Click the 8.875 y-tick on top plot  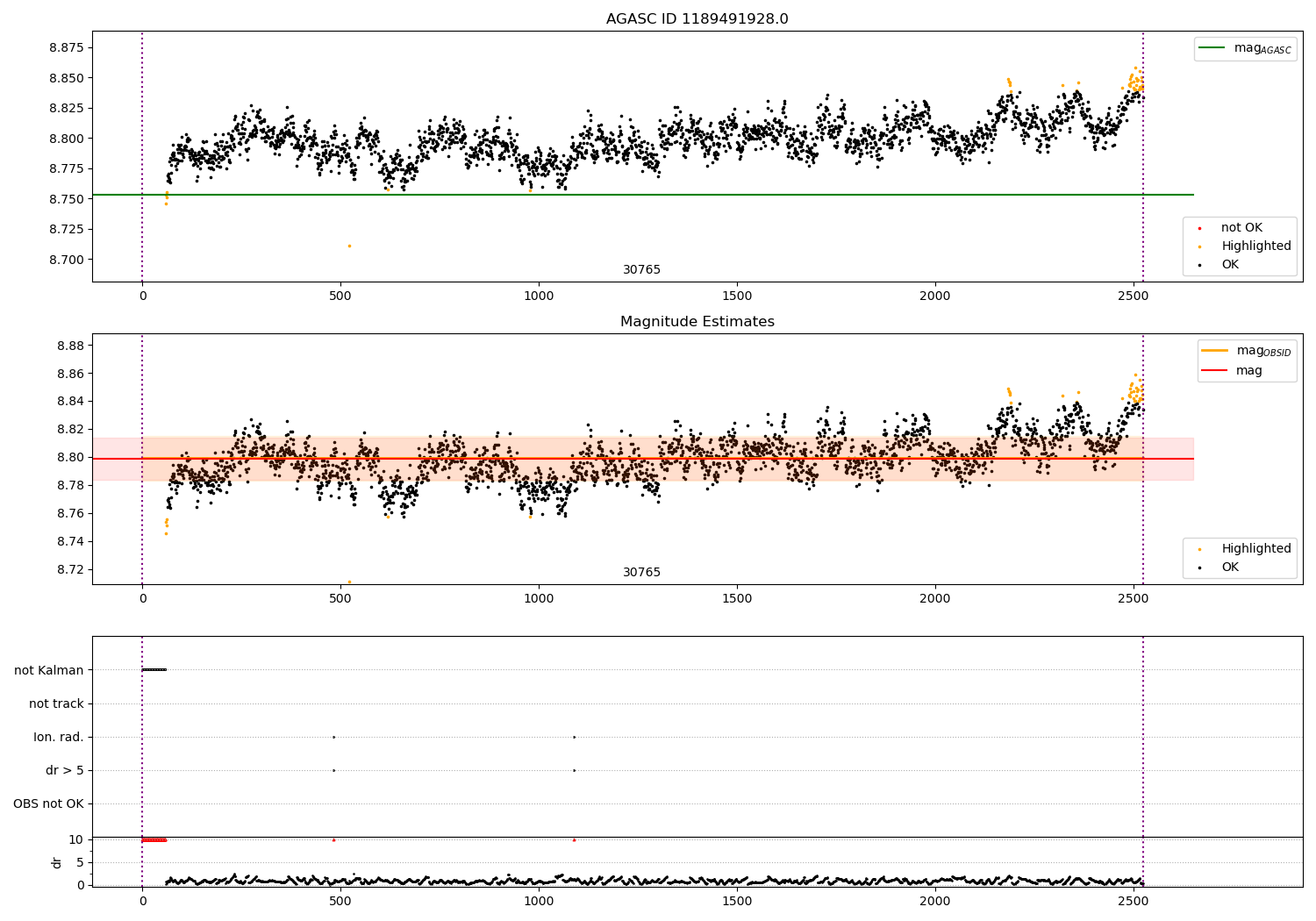pyautogui.click(x=67, y=48)
